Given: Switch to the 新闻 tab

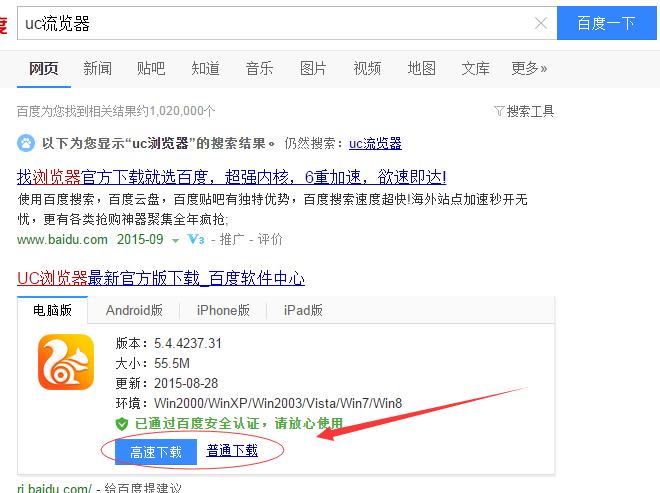Looking at the screenshot, I should 98,68.
